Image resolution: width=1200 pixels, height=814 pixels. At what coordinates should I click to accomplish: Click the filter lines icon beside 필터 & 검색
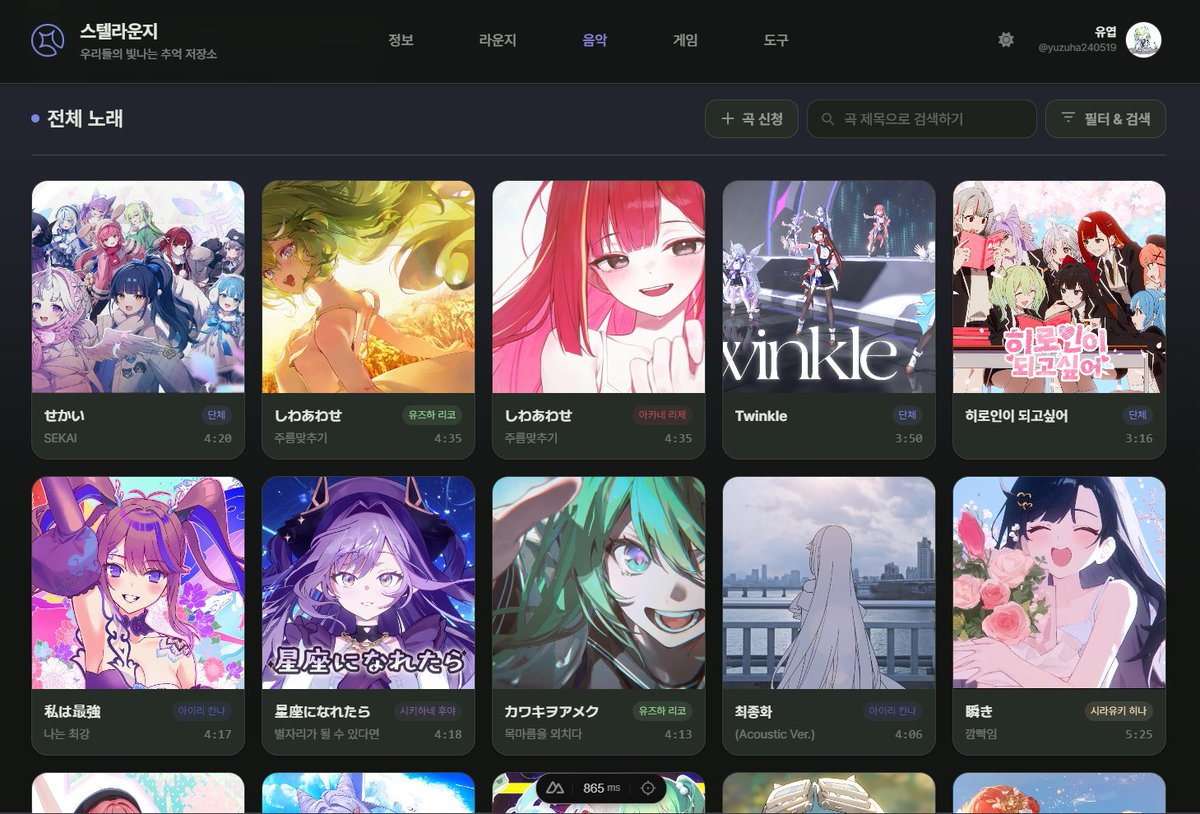(1068, 118)
